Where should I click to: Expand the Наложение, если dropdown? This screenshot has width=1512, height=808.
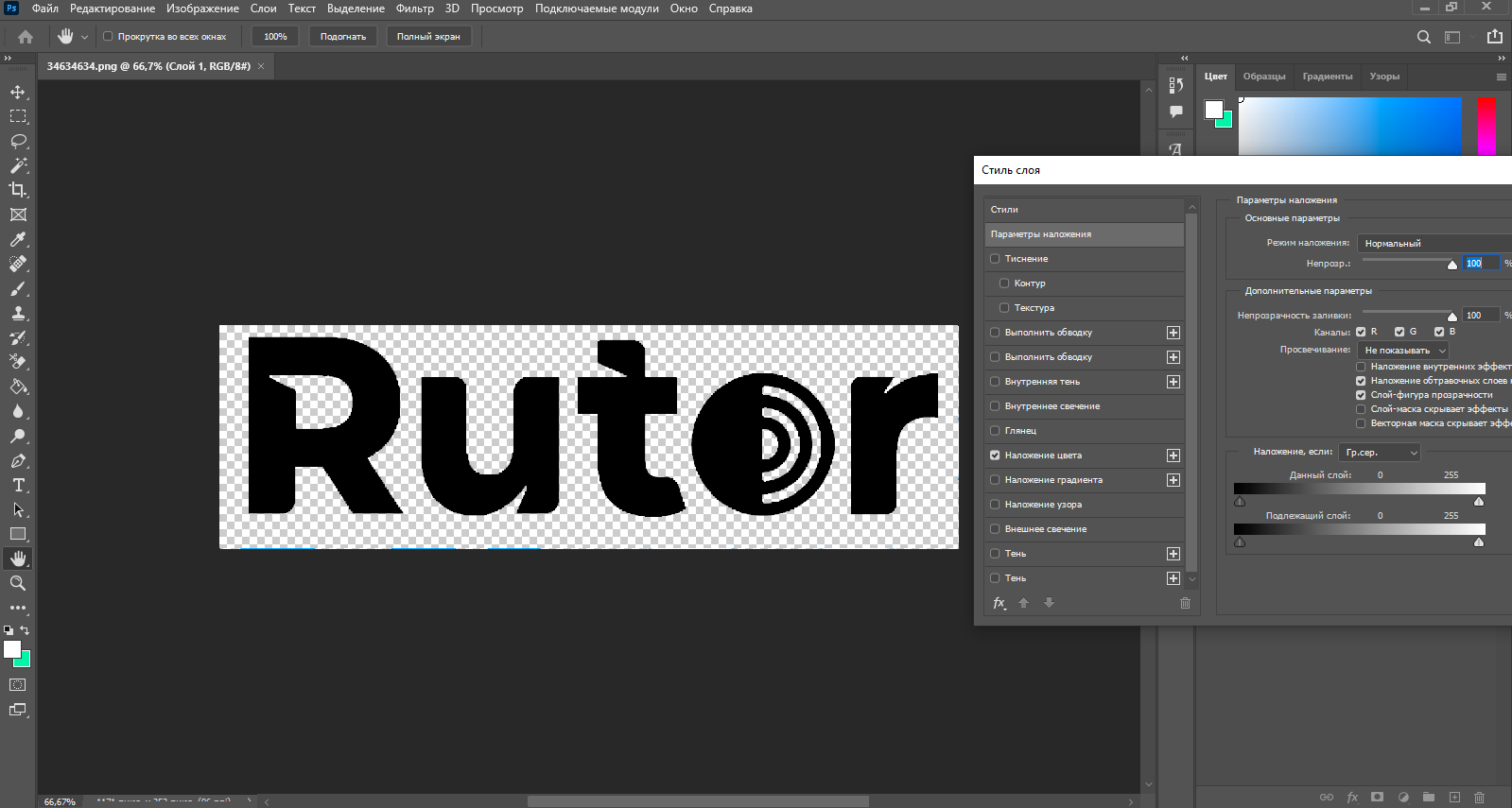(x=1380, y=453)
